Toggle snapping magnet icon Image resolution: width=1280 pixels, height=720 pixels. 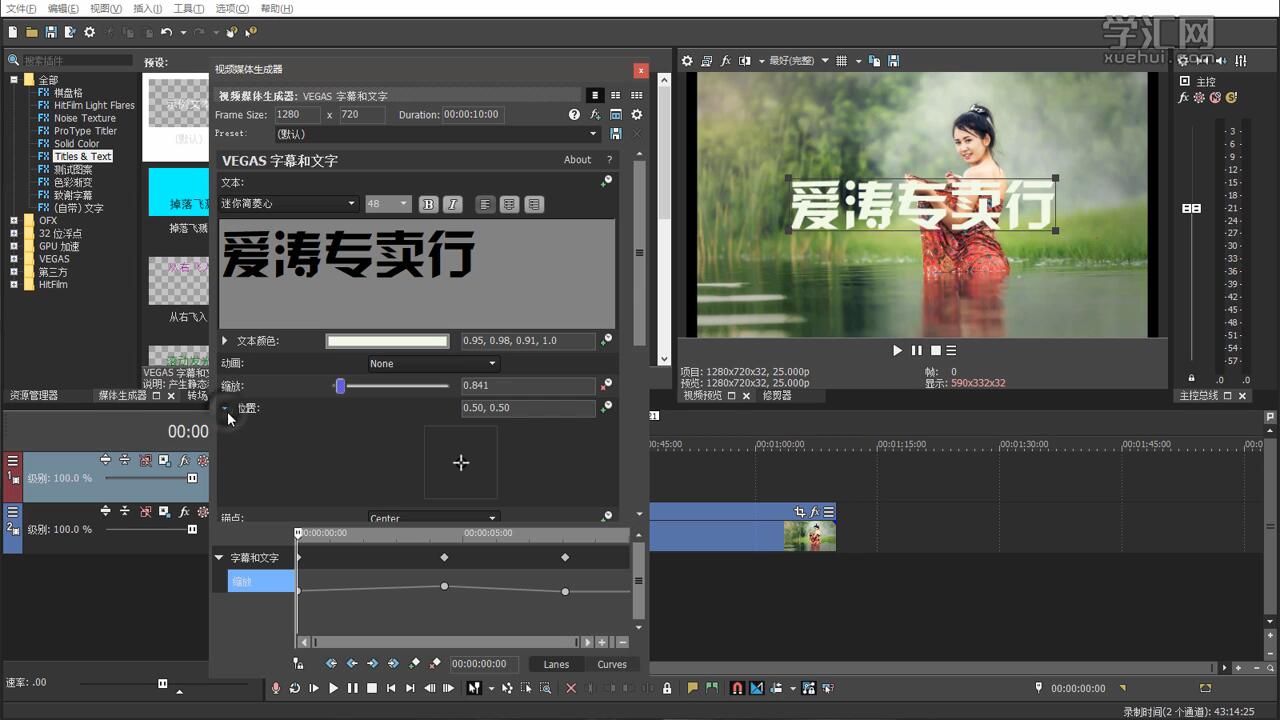(x=737, y=688)
